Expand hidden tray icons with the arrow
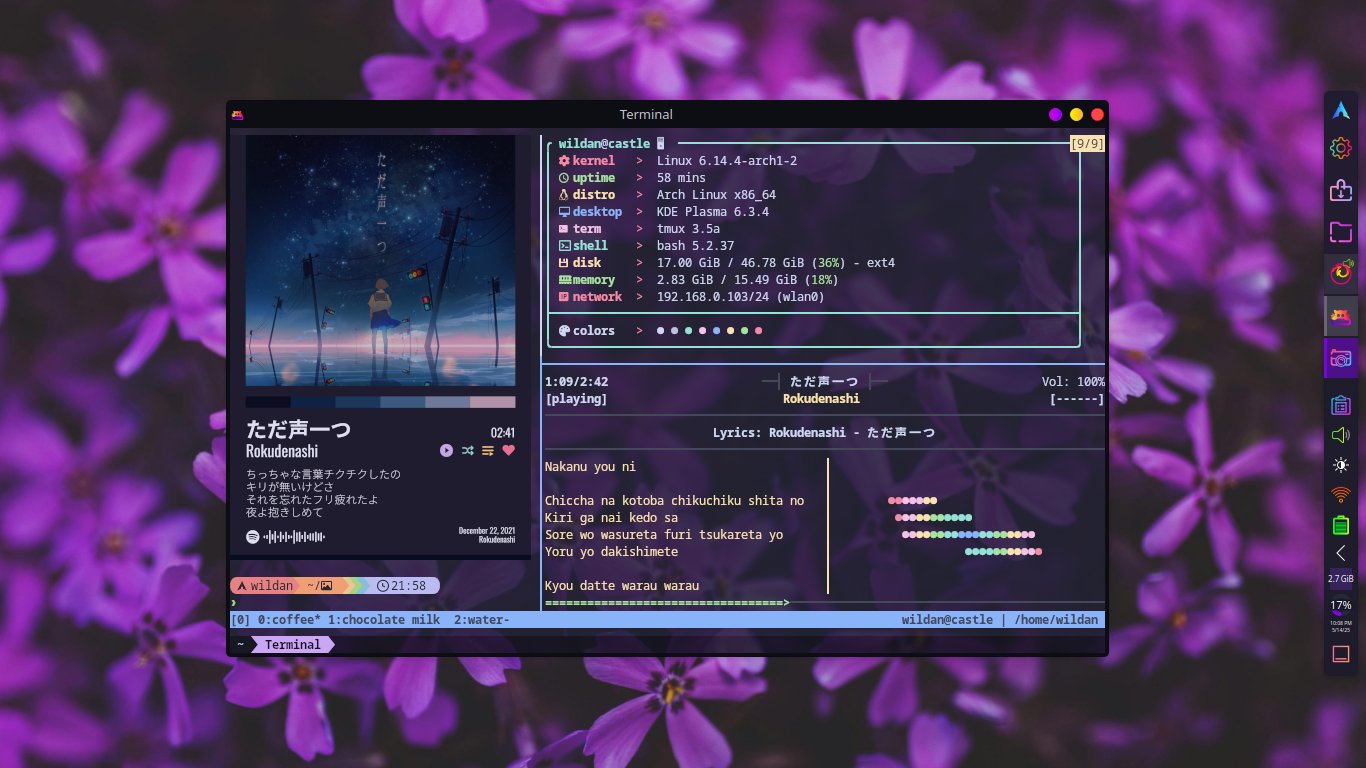1366x768 pixels. point(1340,553)
